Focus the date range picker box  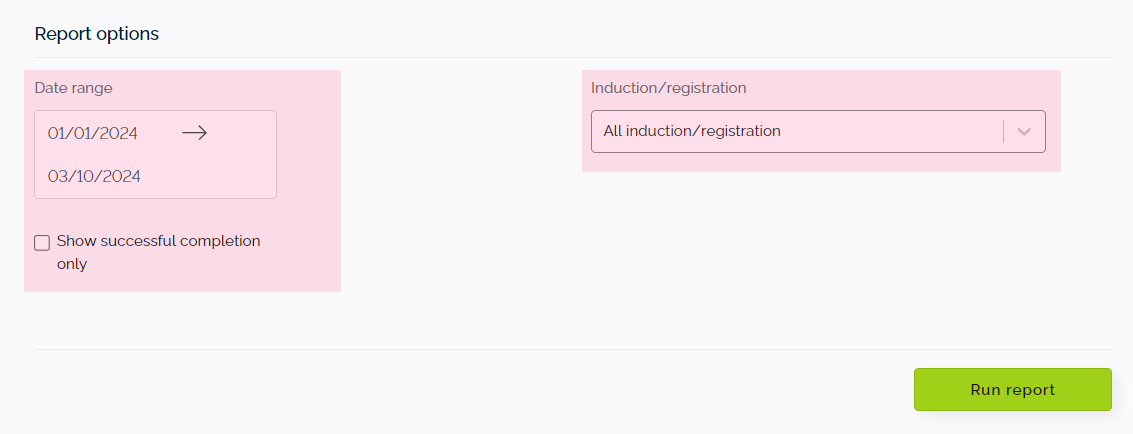(x=155, y=155)
